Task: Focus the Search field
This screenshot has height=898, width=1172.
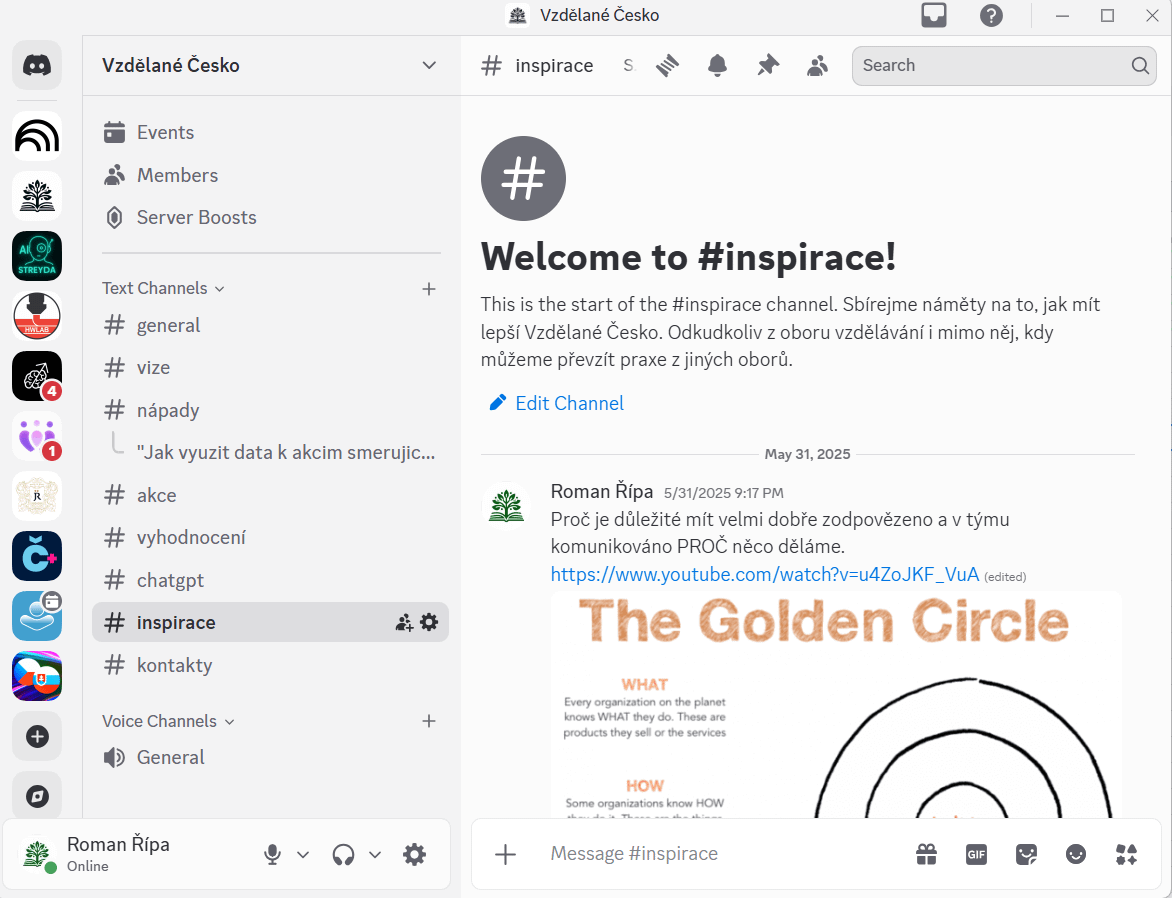Action: pos(1004,66)
